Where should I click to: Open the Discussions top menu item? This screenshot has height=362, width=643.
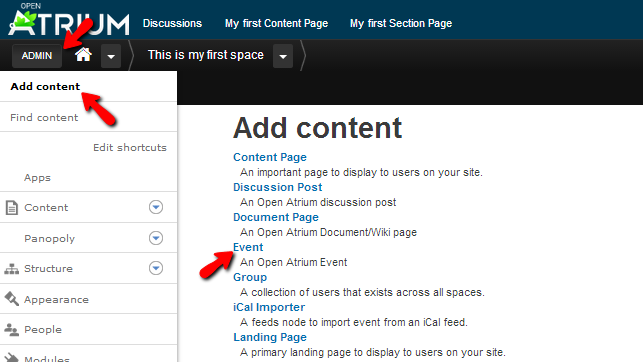point(172,23)
